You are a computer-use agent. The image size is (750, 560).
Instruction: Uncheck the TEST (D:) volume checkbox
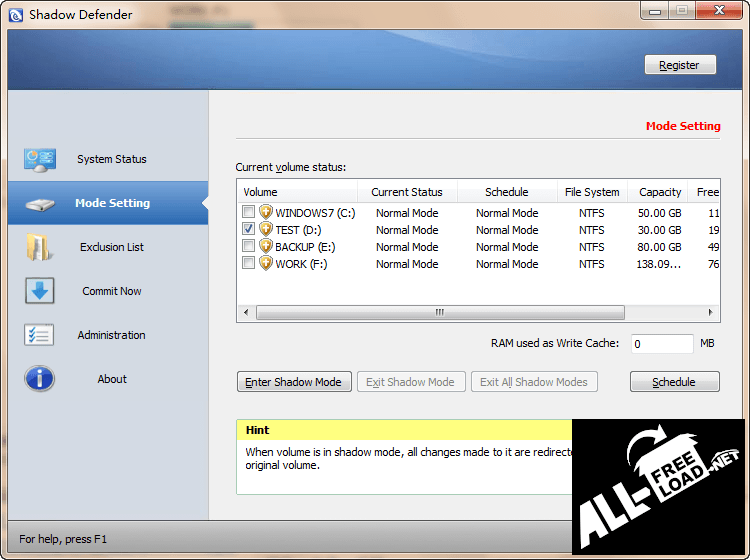(248, 230)
